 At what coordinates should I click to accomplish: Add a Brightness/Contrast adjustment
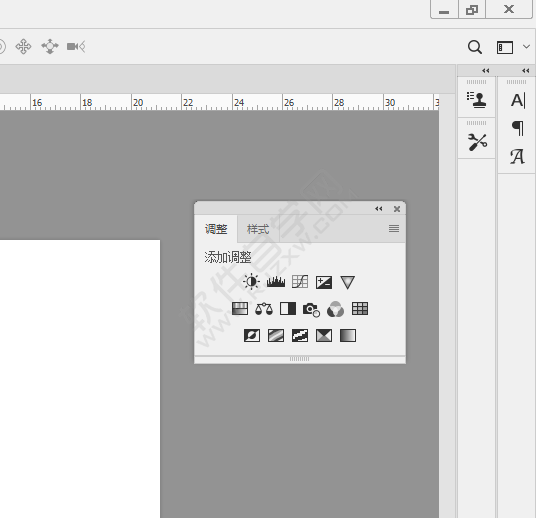[251, 282]
